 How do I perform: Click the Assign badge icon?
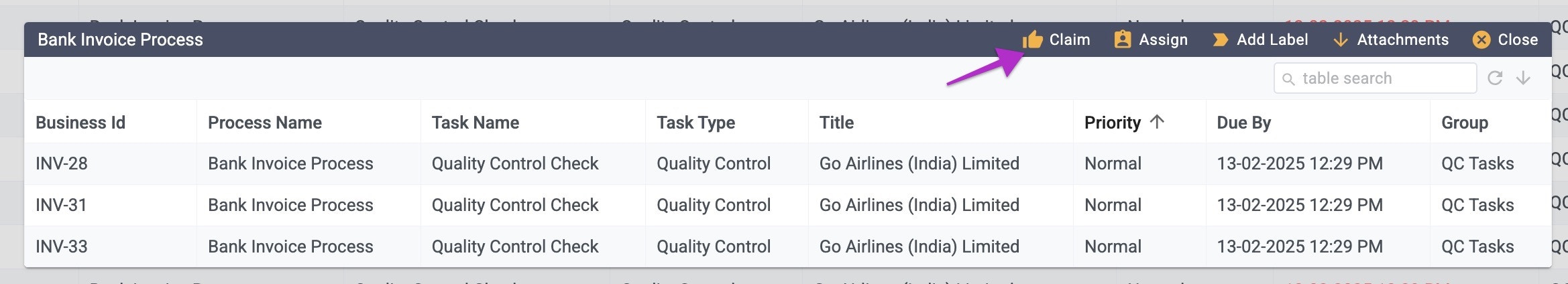pyautogui.click(x=1123, y=40)
